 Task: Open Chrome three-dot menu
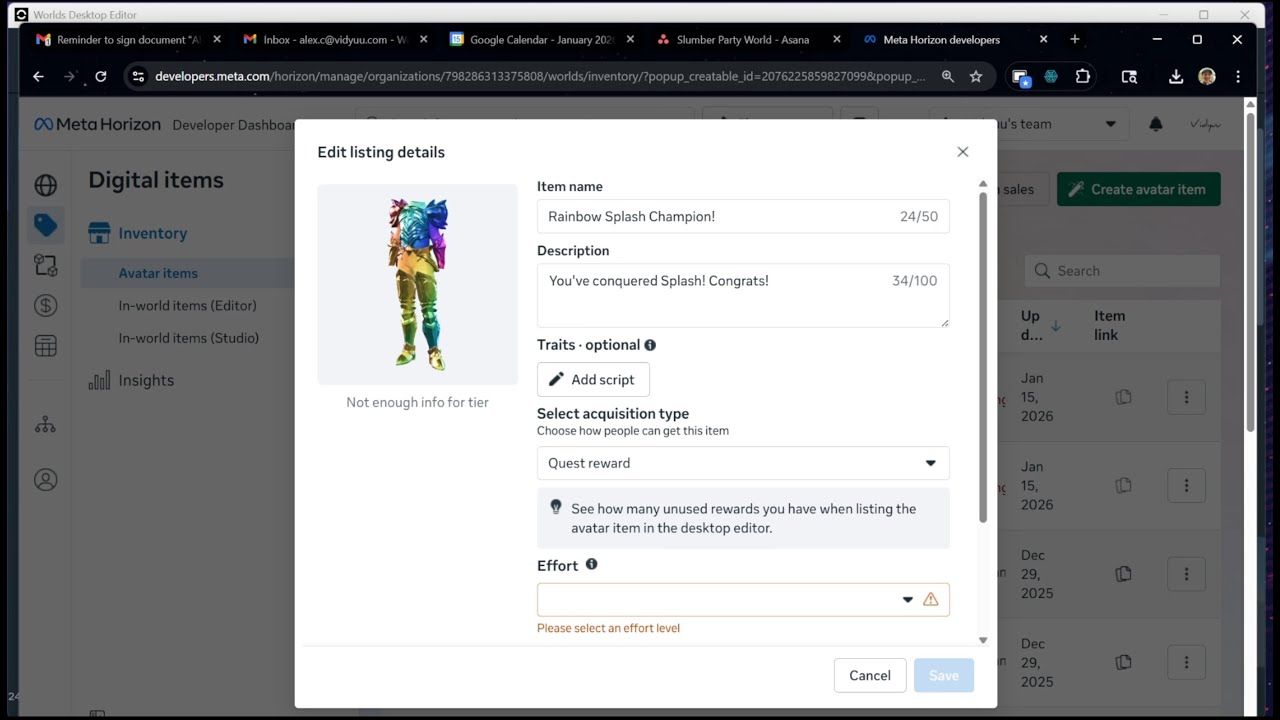coord(1238,76)
